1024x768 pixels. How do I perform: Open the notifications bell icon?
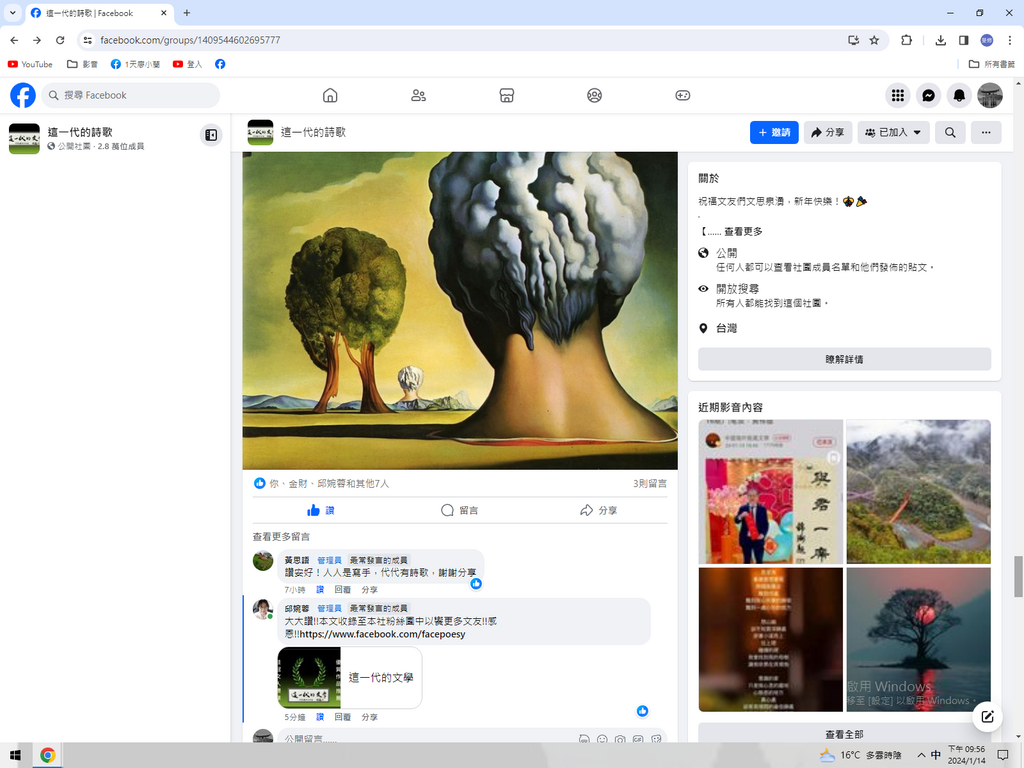959,95
